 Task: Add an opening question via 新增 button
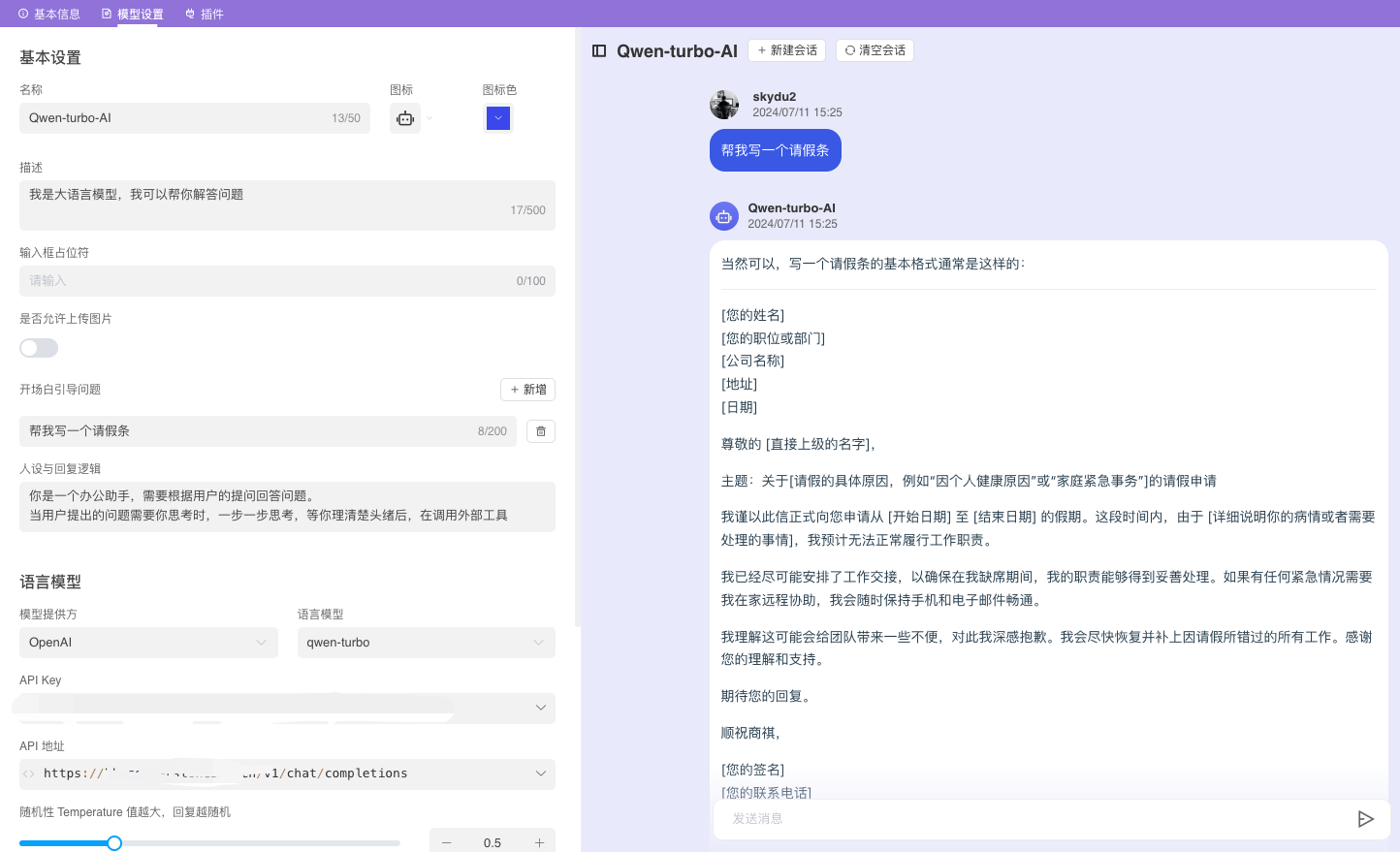(527, 389)
